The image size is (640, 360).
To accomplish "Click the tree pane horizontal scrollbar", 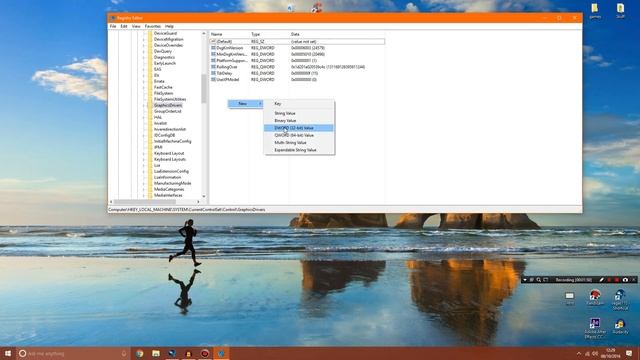I will tap(145, 202).
